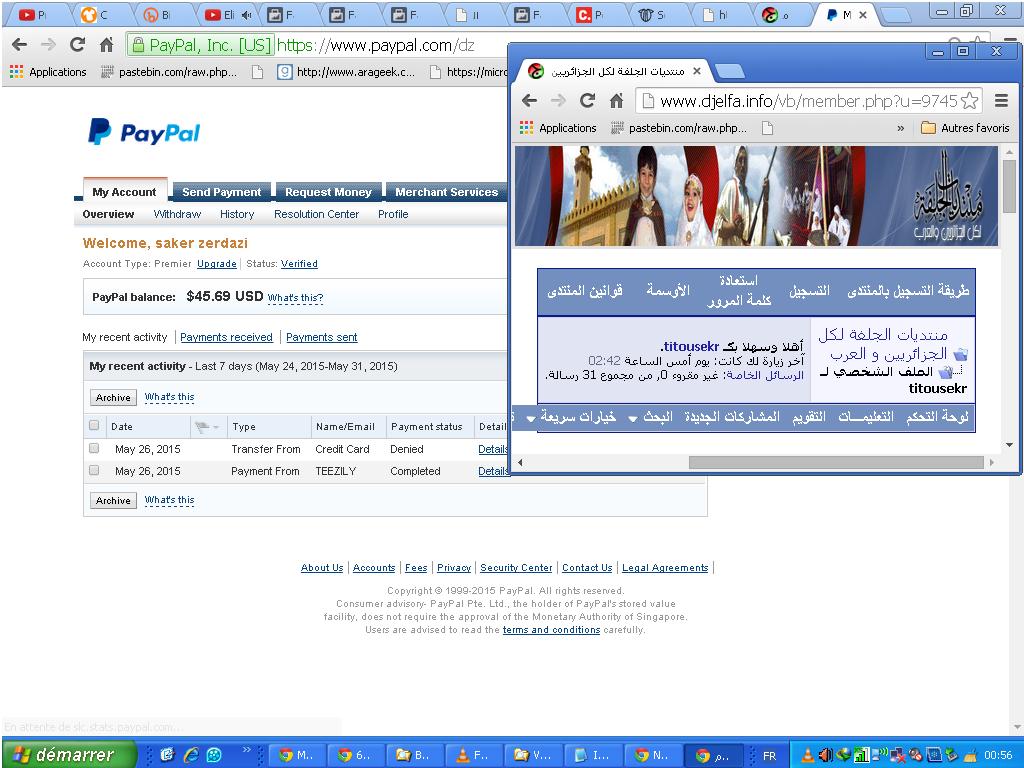Check the Transfer From Credit Card row
1024x768 pixels.
[94, 449]
